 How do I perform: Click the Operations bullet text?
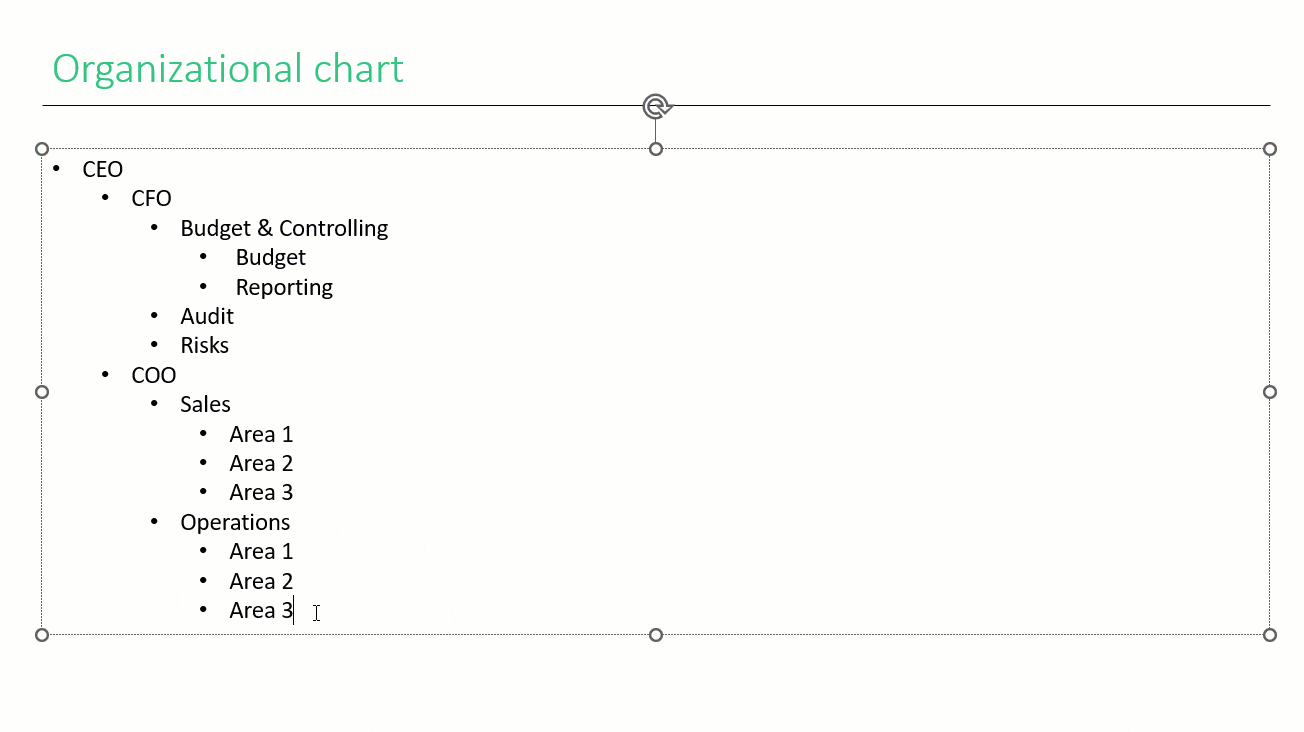click(235, 522)
